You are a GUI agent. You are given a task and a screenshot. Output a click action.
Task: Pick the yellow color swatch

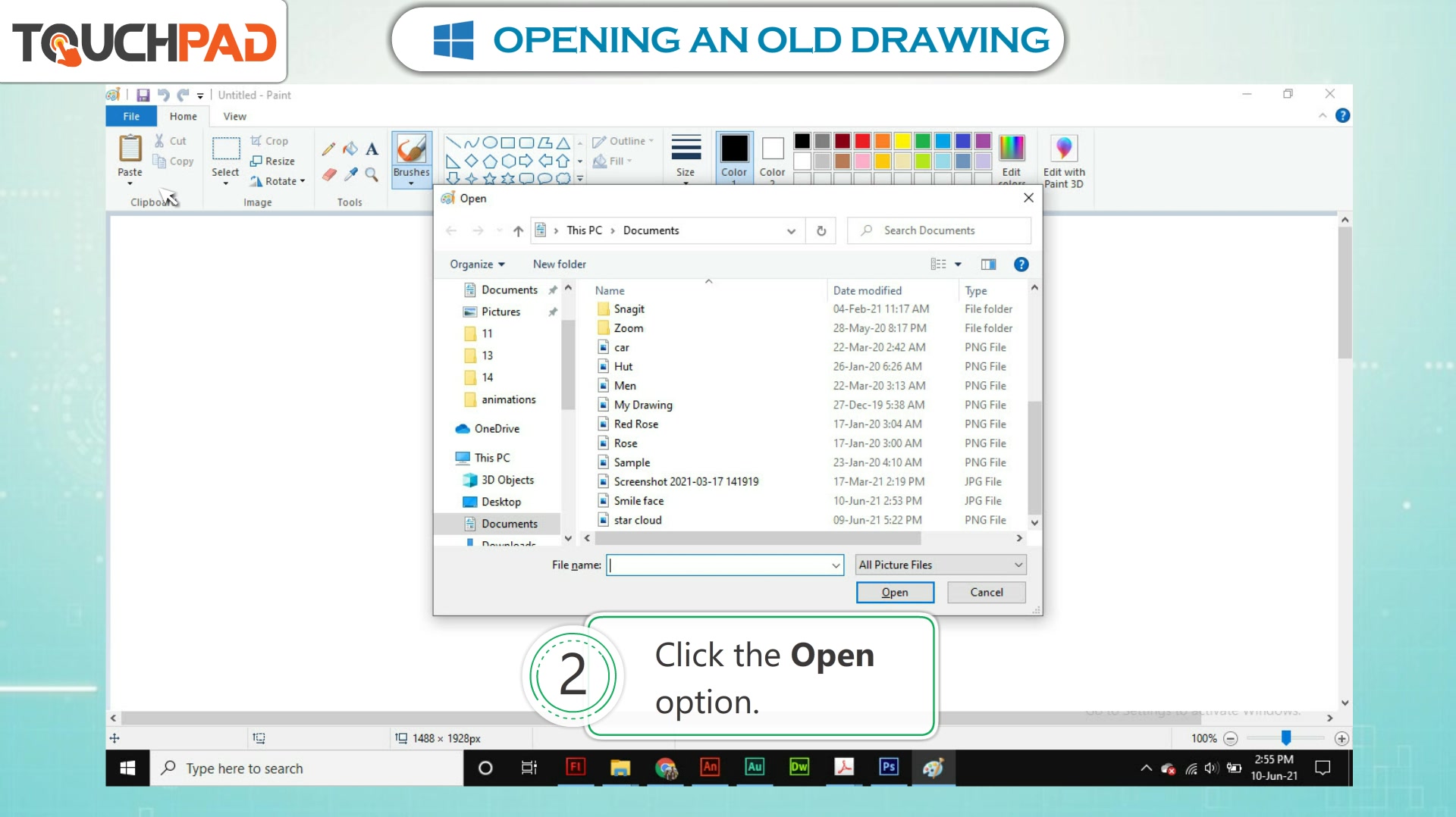(902, 141)
